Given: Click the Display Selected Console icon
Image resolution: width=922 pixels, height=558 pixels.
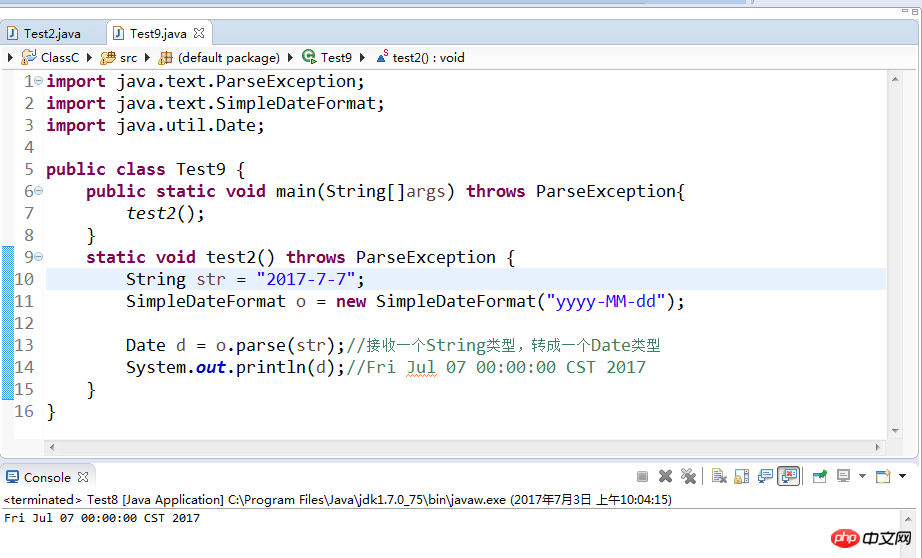Looking at the screenshot, I should pyautogui.click(x=843, y=476).
